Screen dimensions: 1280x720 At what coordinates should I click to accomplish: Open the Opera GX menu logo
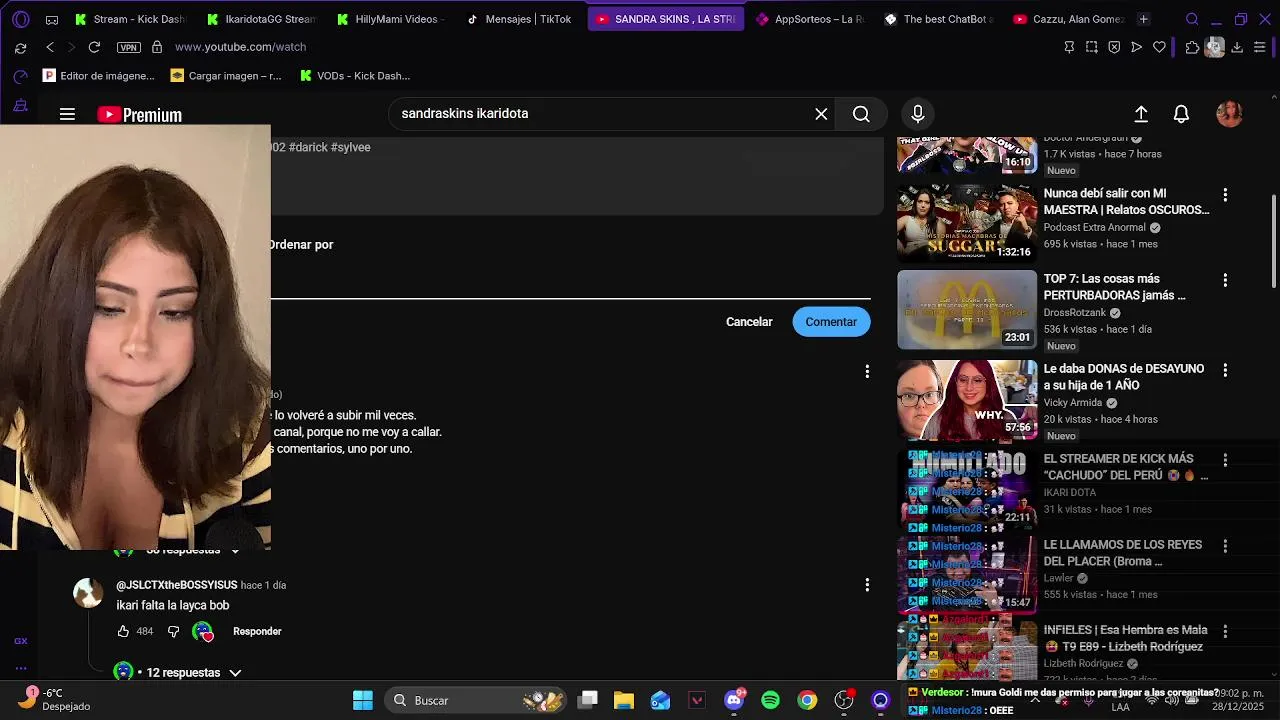pos(21,19)
